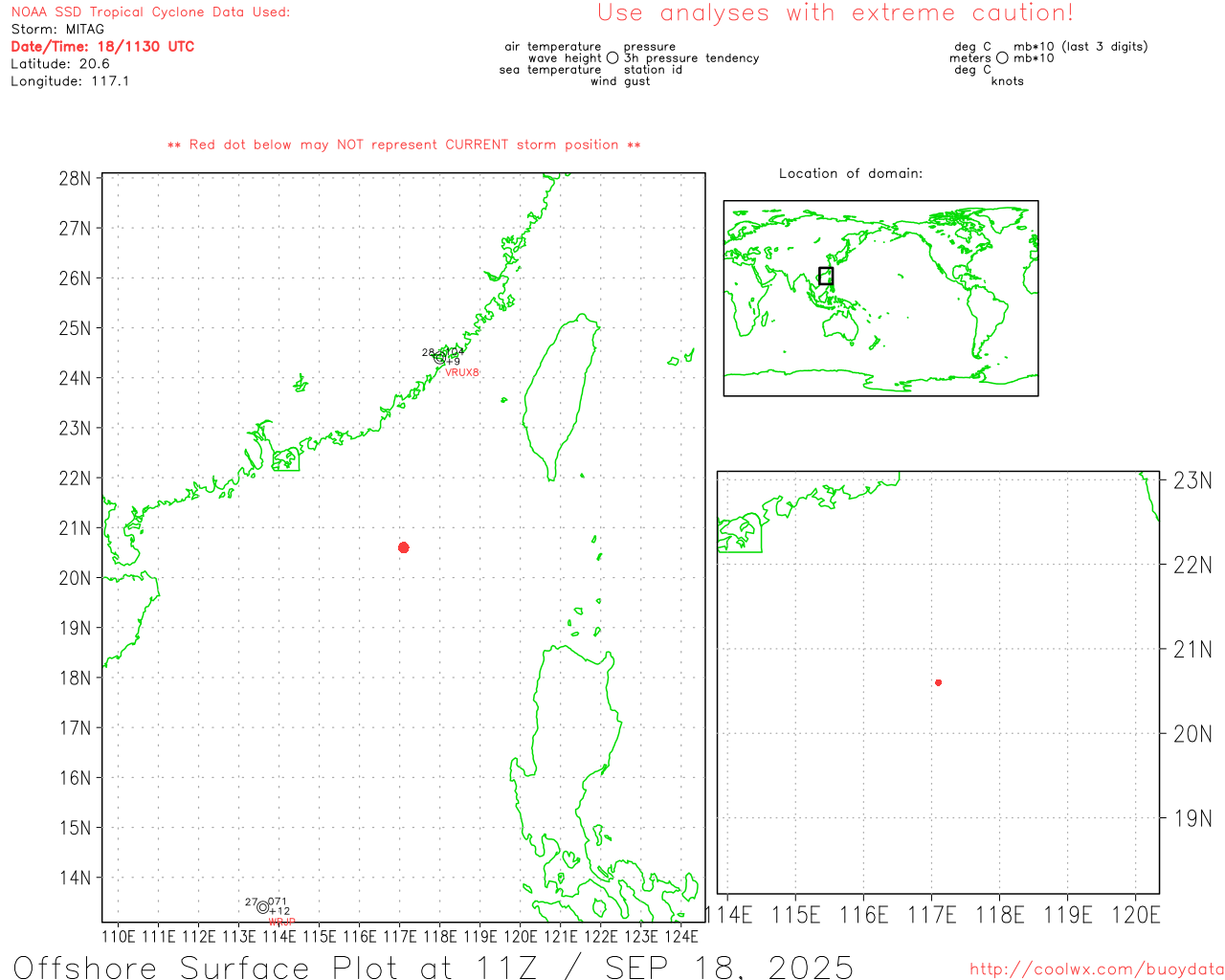Click the '3h pressure tendency' legend label

[691, 58]
